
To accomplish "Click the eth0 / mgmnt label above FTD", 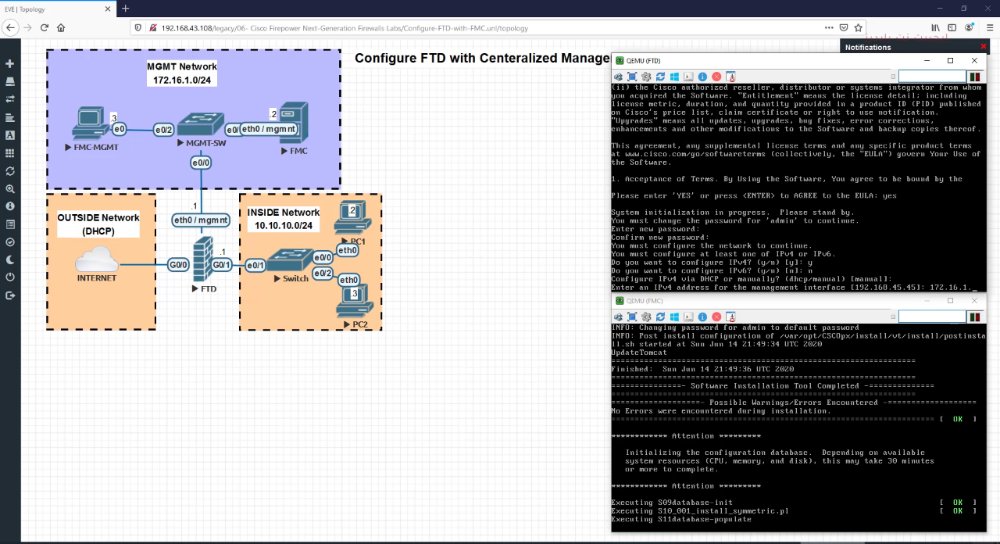I will [x=201, y=220].
